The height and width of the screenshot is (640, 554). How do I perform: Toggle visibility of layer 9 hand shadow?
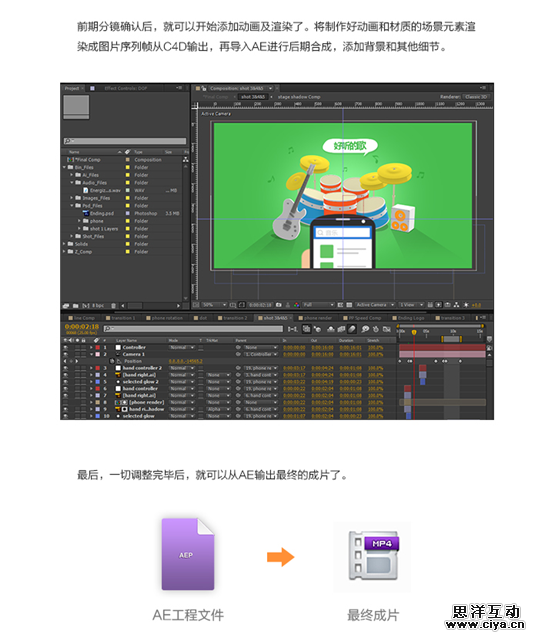(66, 409)
